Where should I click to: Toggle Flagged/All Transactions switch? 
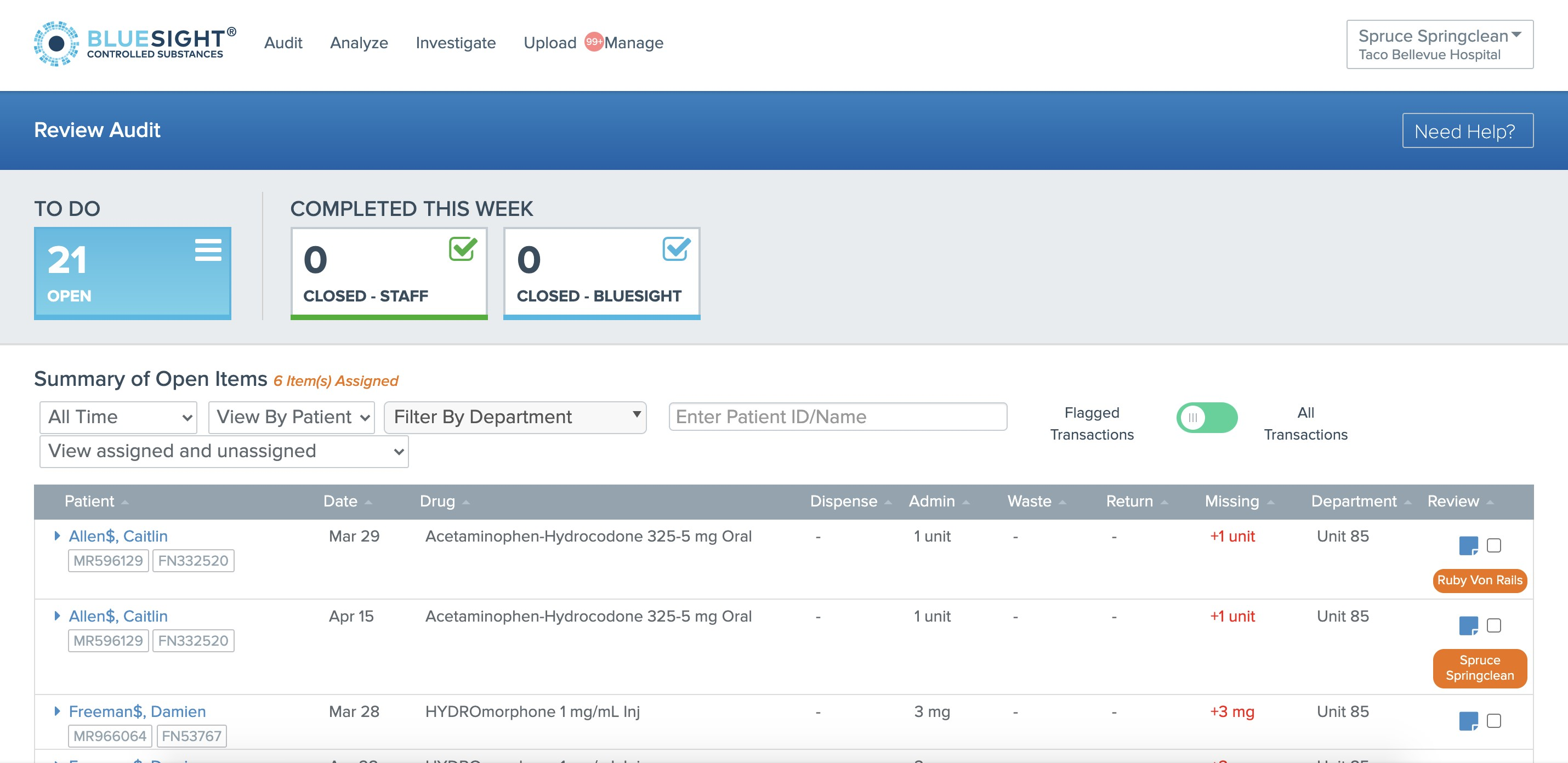pos(1207,417)
